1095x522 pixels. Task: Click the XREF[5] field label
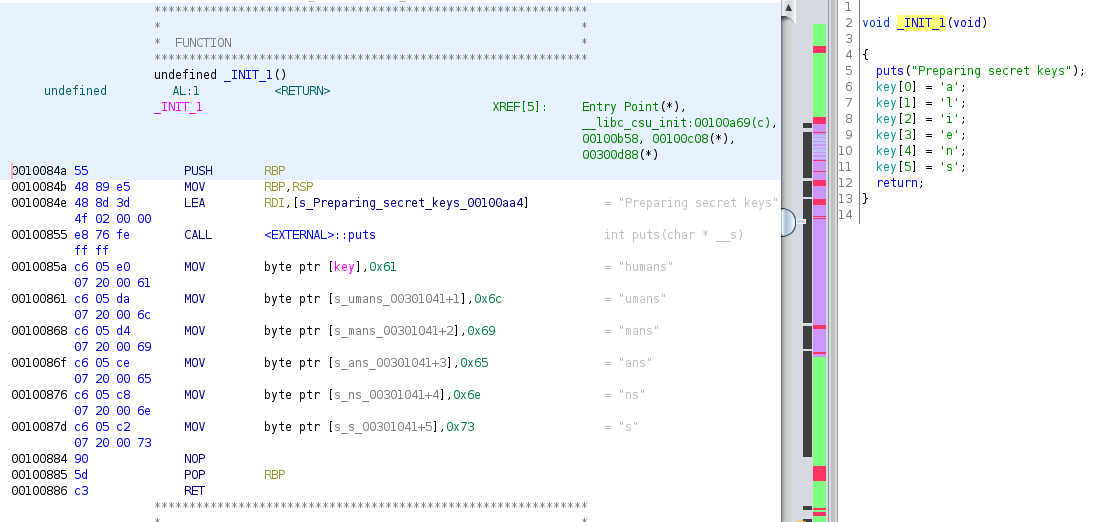[520, 107]
